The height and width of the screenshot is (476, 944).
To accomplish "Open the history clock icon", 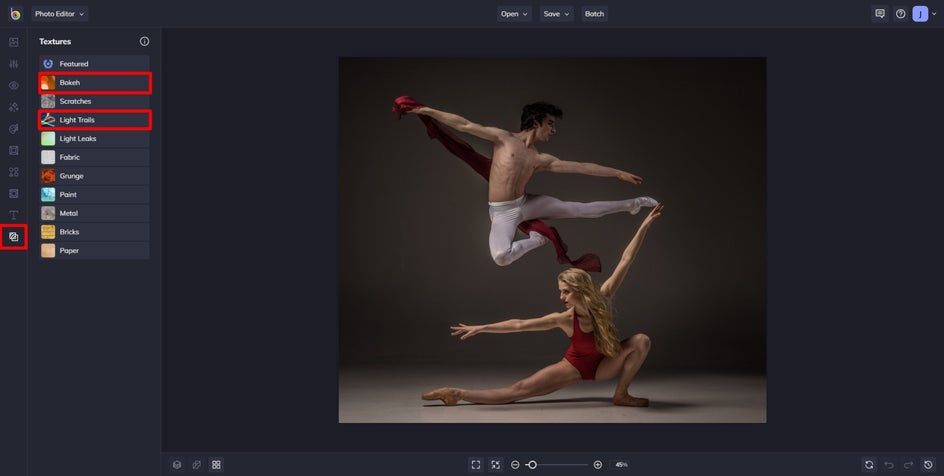I will 928,465.
